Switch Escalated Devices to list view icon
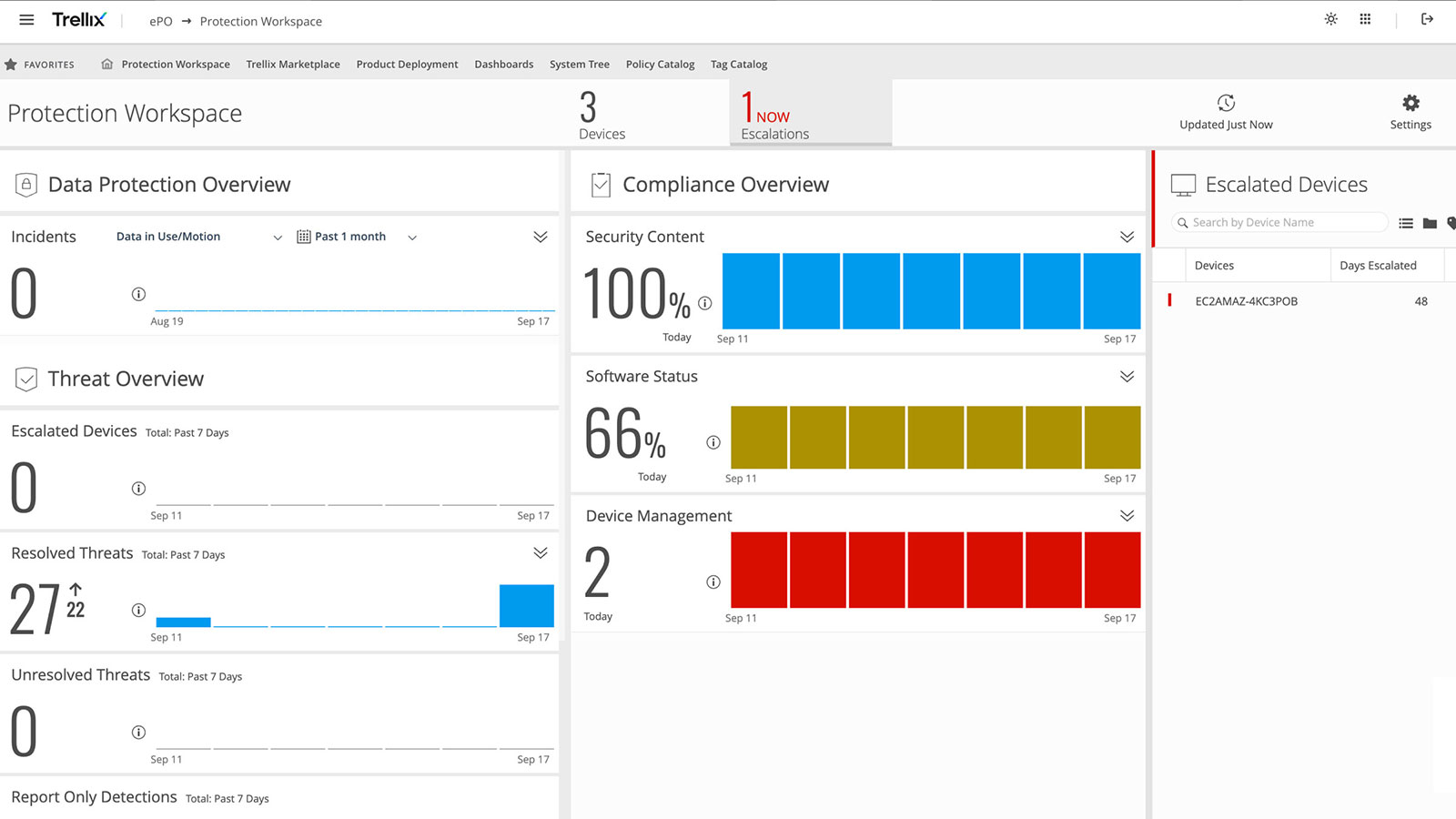This screenshot has width=1456, height=819. [x=1406, y=223]
